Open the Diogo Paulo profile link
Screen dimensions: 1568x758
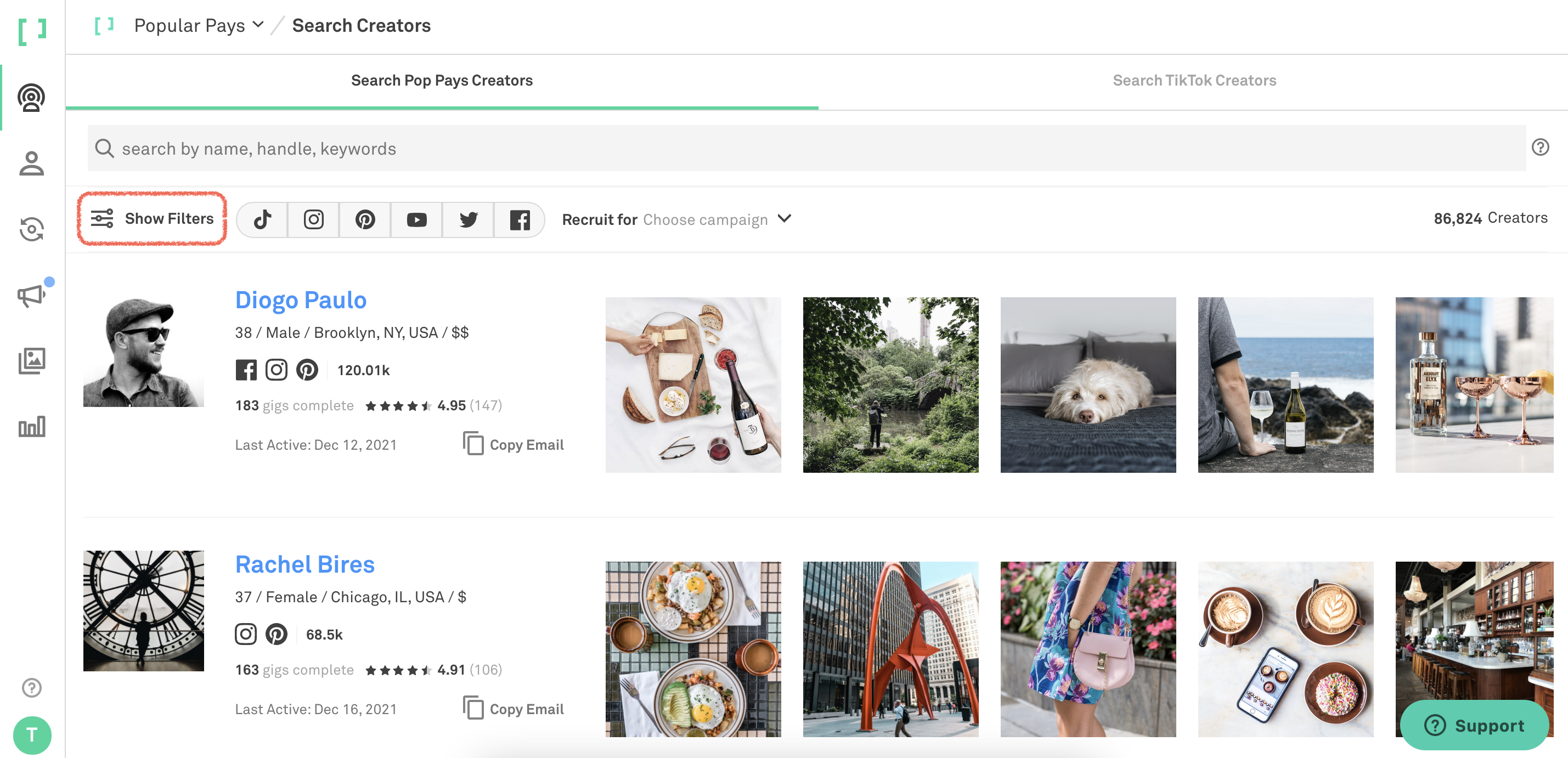pos(301,300)
